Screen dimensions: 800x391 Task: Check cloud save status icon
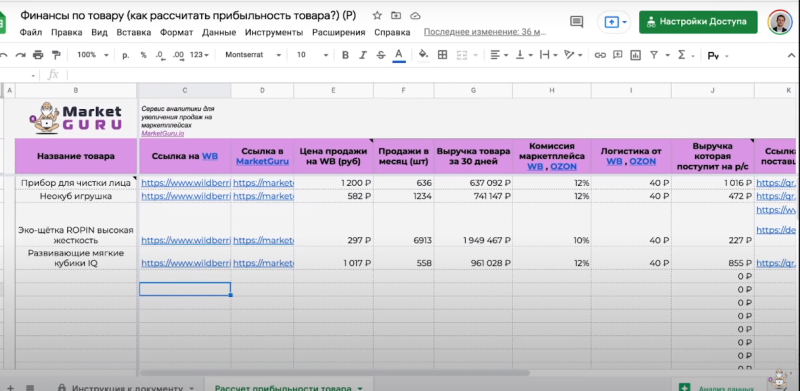pos(415,16)
